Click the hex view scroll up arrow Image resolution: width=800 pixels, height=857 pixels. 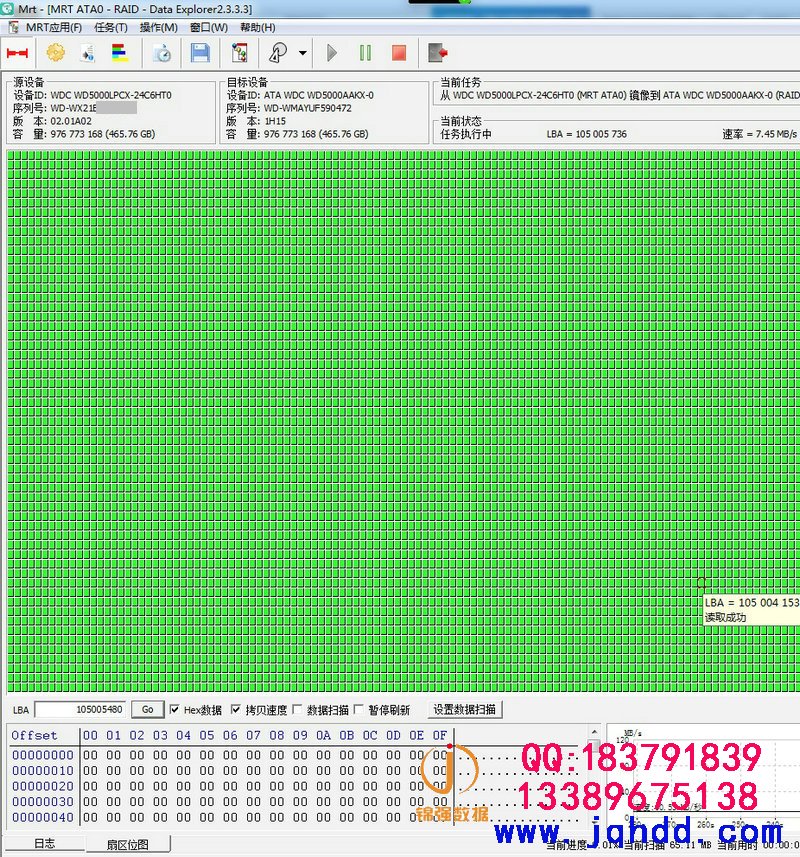pos(594,732)
